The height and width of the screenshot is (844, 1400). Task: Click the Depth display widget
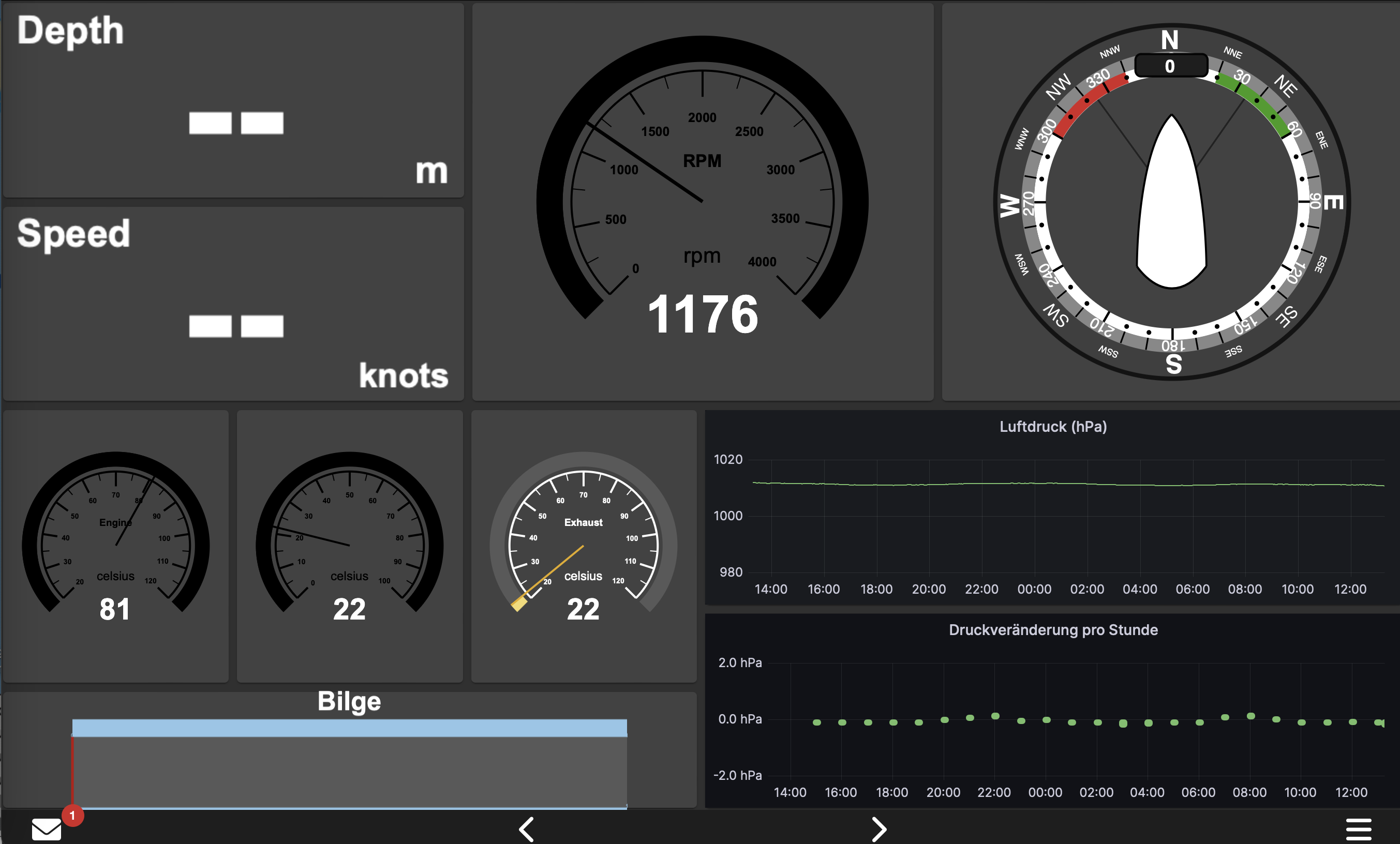tap(233, 97)
